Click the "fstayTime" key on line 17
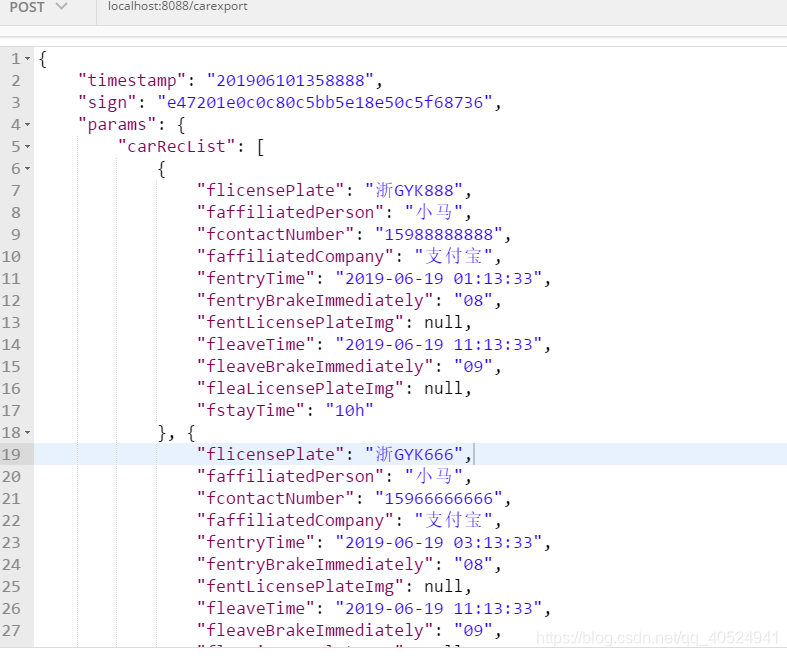 [x=250, y=411]
